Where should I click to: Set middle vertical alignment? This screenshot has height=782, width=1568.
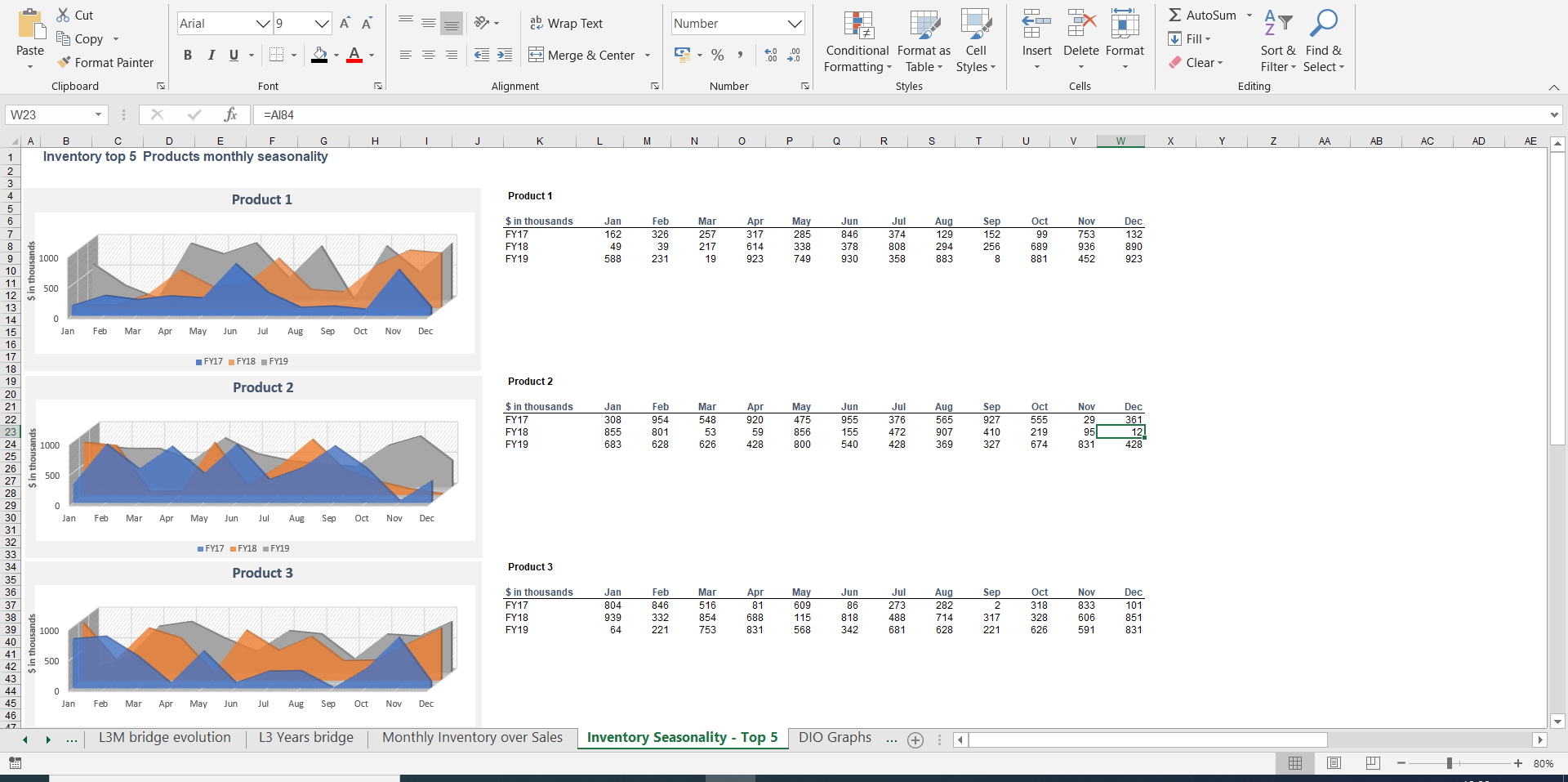[428, 24]
